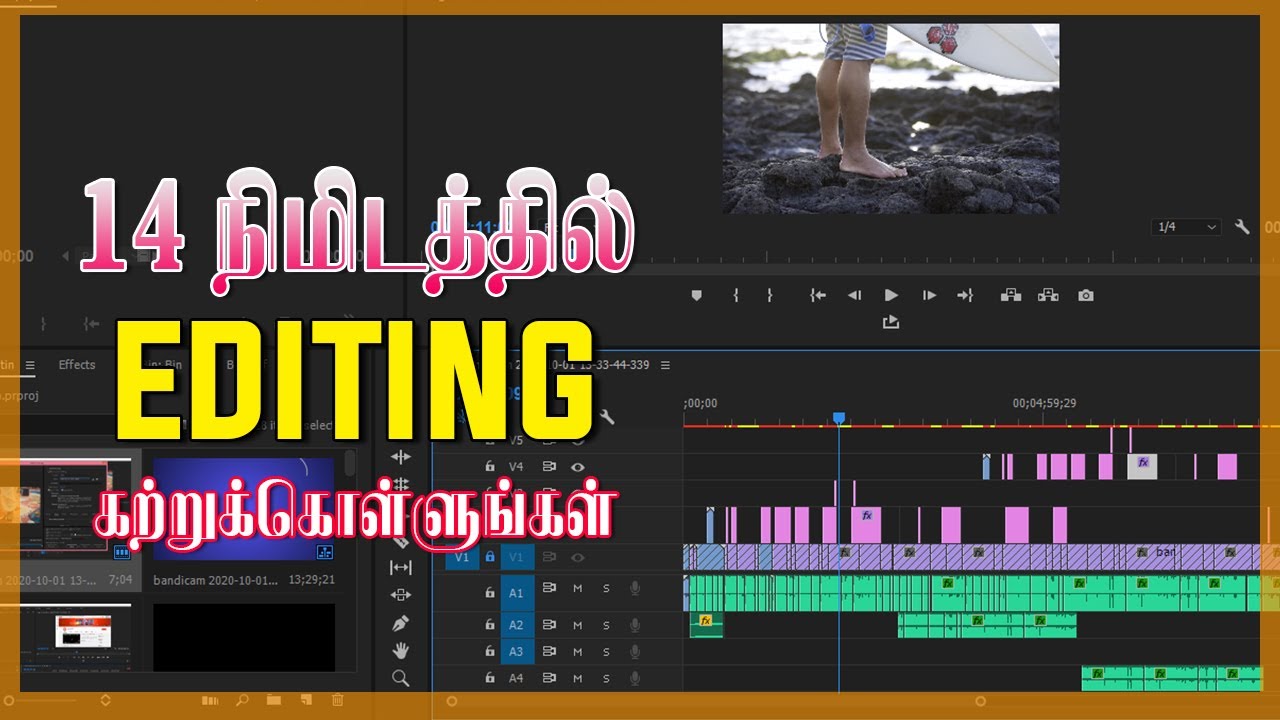Click the Lift button
The image size is (1280, 720).
[x=1011, y=295]
